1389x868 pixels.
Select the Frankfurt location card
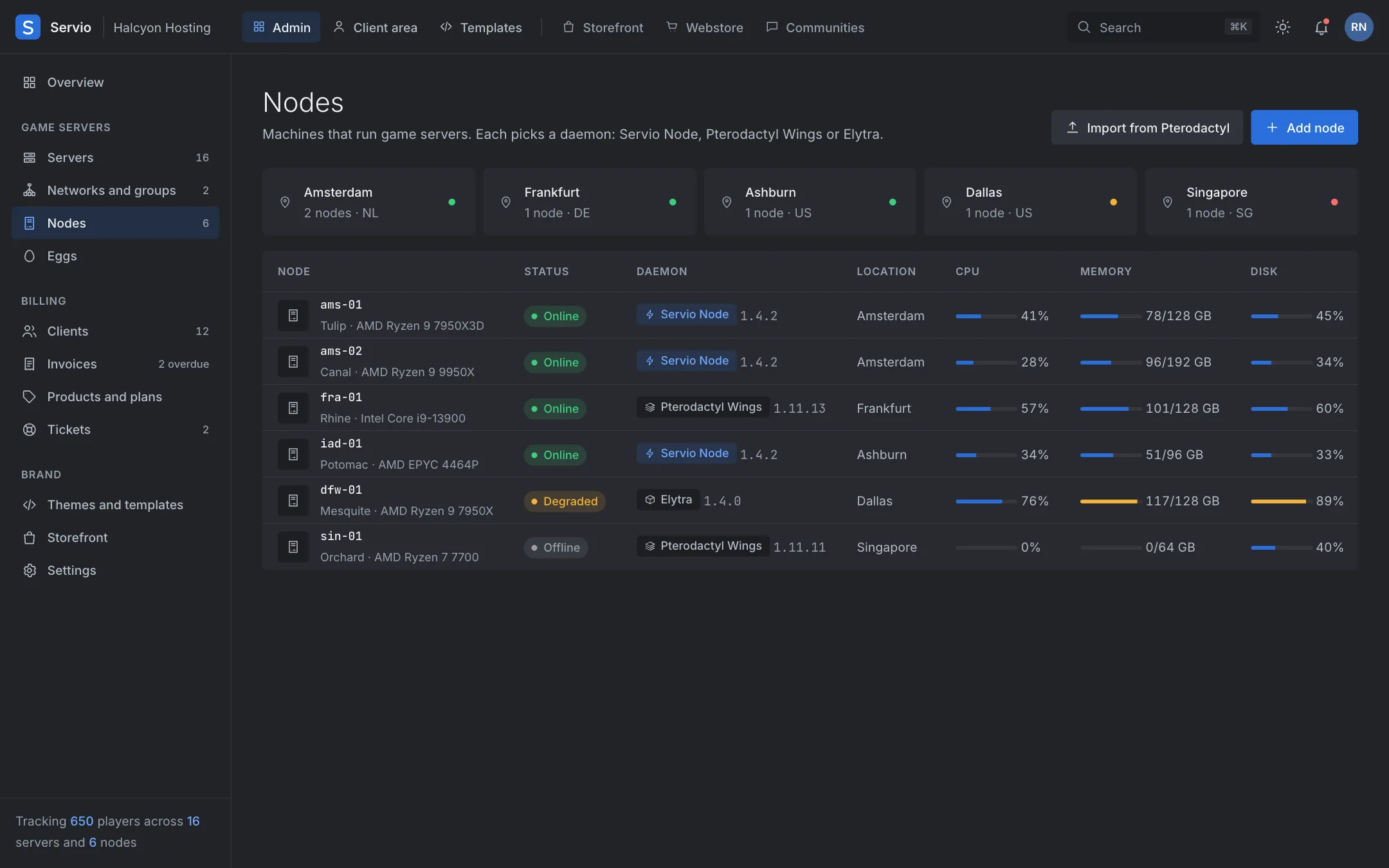(x=589, y=202)
